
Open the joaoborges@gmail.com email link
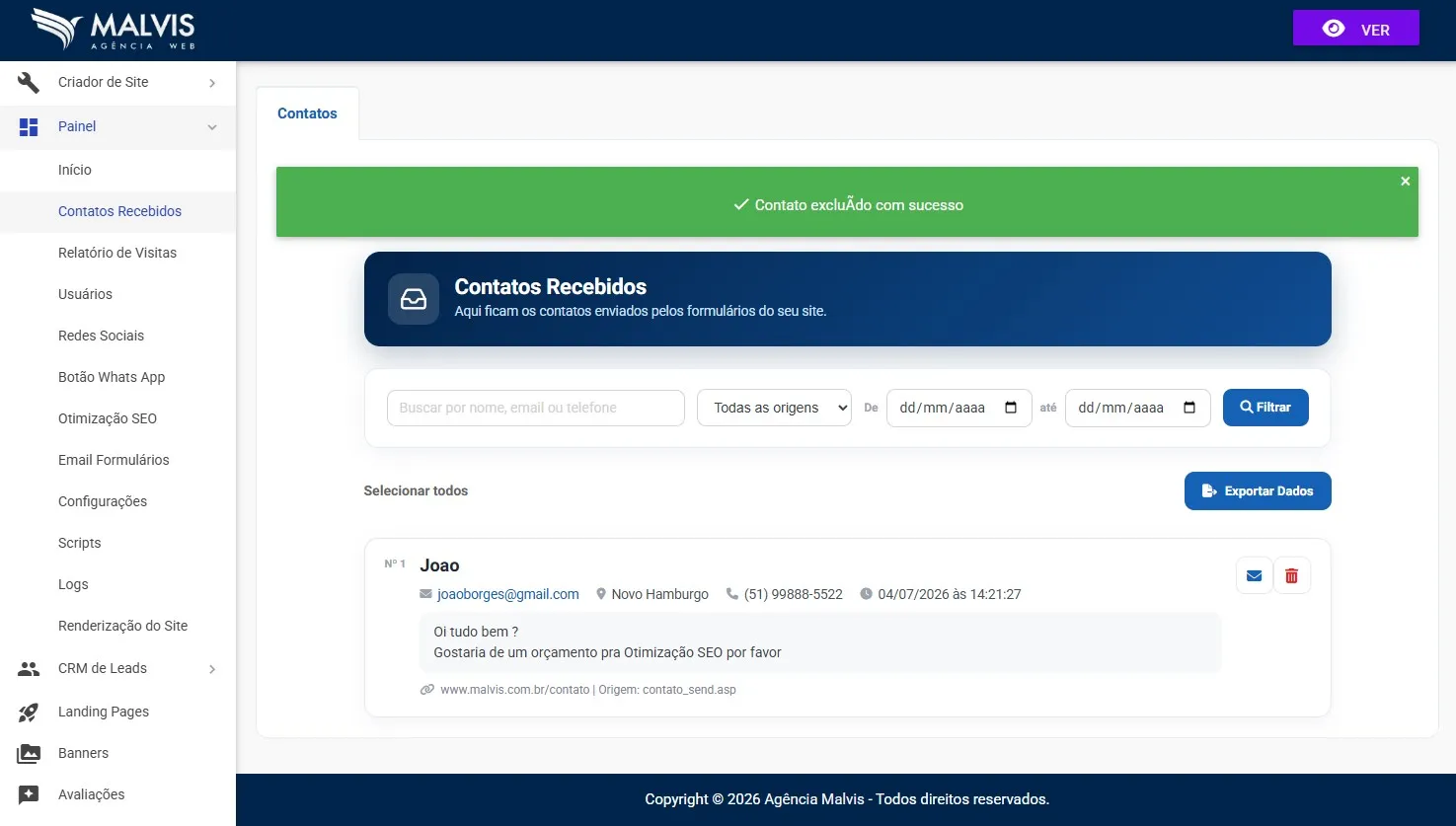click(x=508, y=594)
